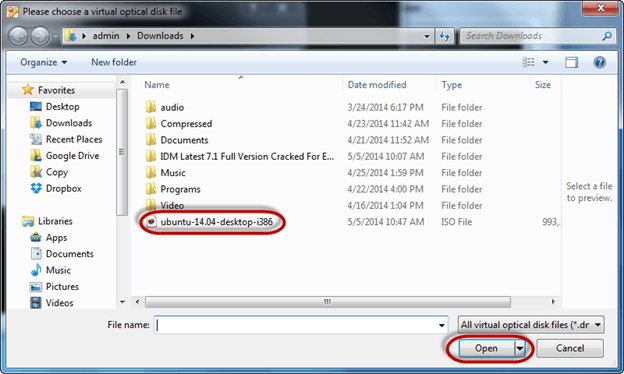
Task: Click the Downloads breadcrumb segment
Action: click(160, 36)
